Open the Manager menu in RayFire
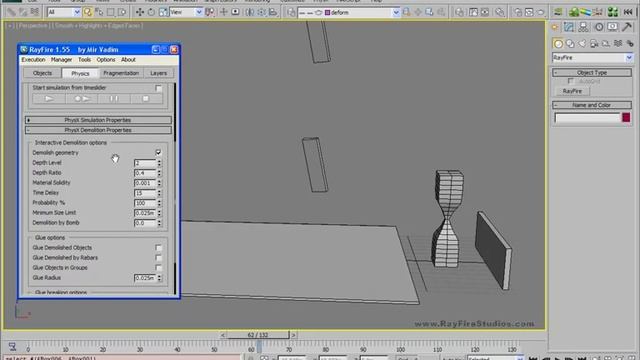 click(x=61, y=60)
